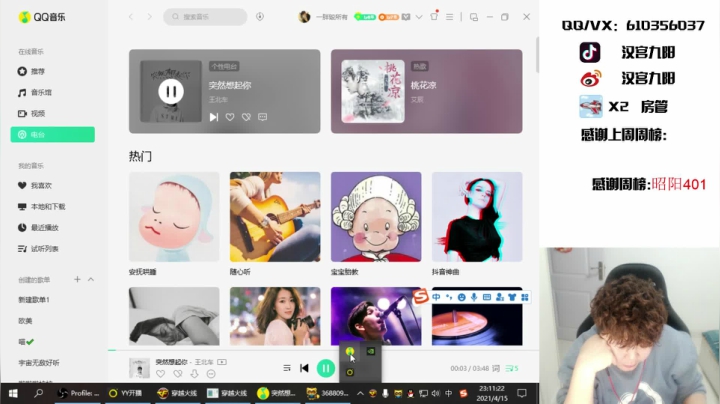720x404 pixels.
Task: Favorite current song in player bar
Action: click(160, 374)
